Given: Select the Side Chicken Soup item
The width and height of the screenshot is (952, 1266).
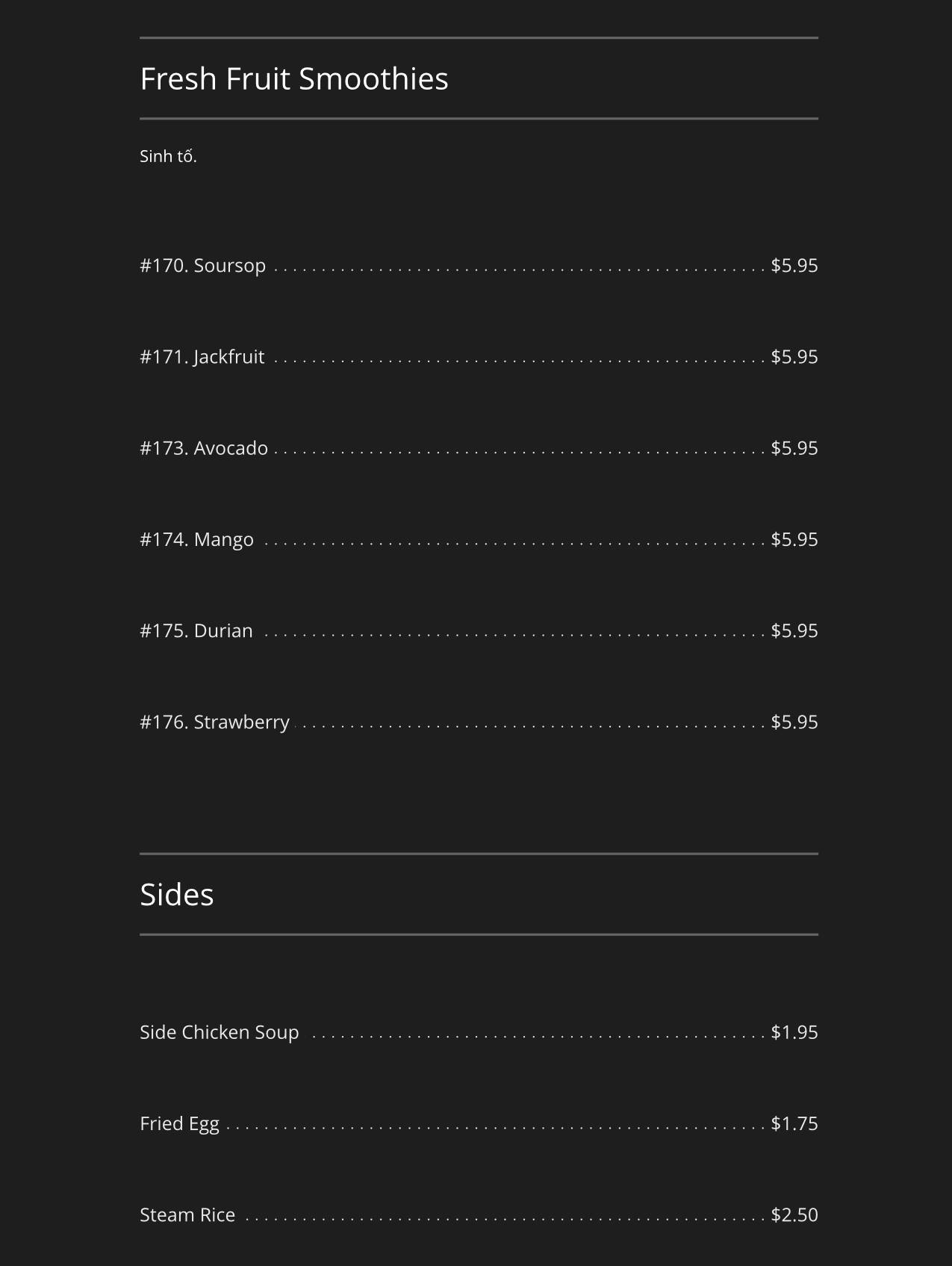Looking at the screenshot, I should 219,1032.
